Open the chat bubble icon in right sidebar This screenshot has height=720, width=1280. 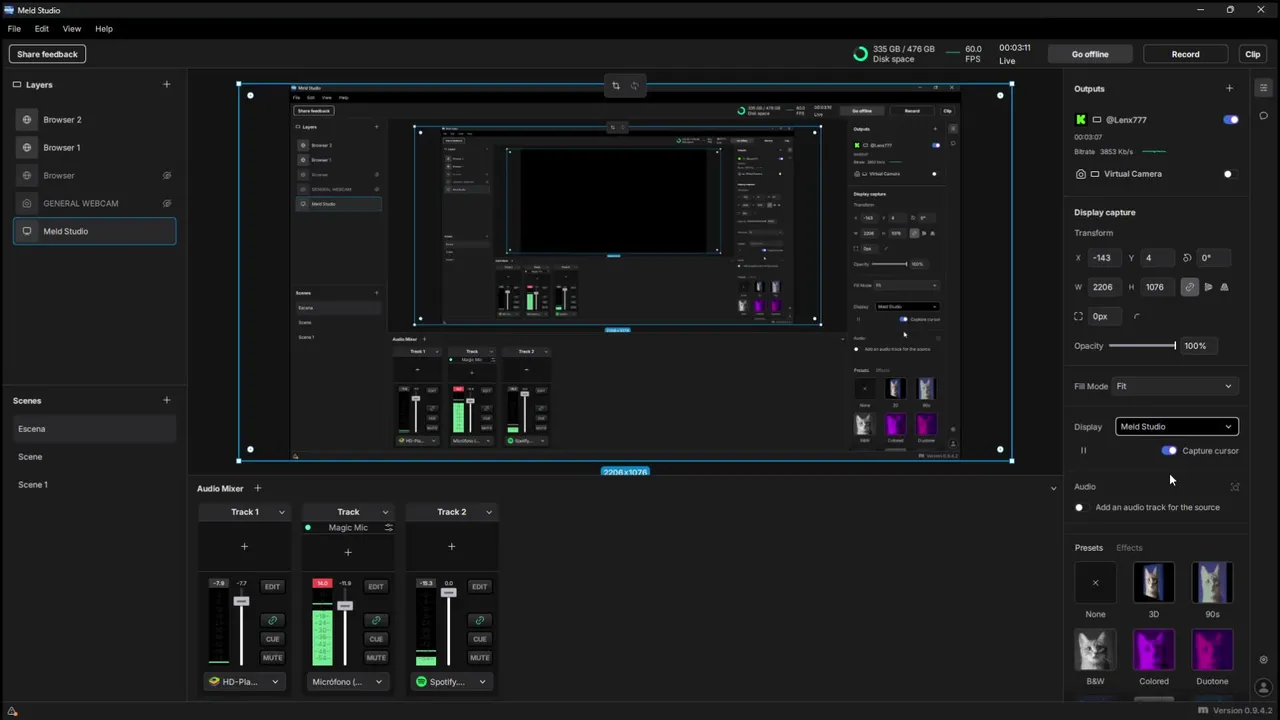(x=1263, y=116)
